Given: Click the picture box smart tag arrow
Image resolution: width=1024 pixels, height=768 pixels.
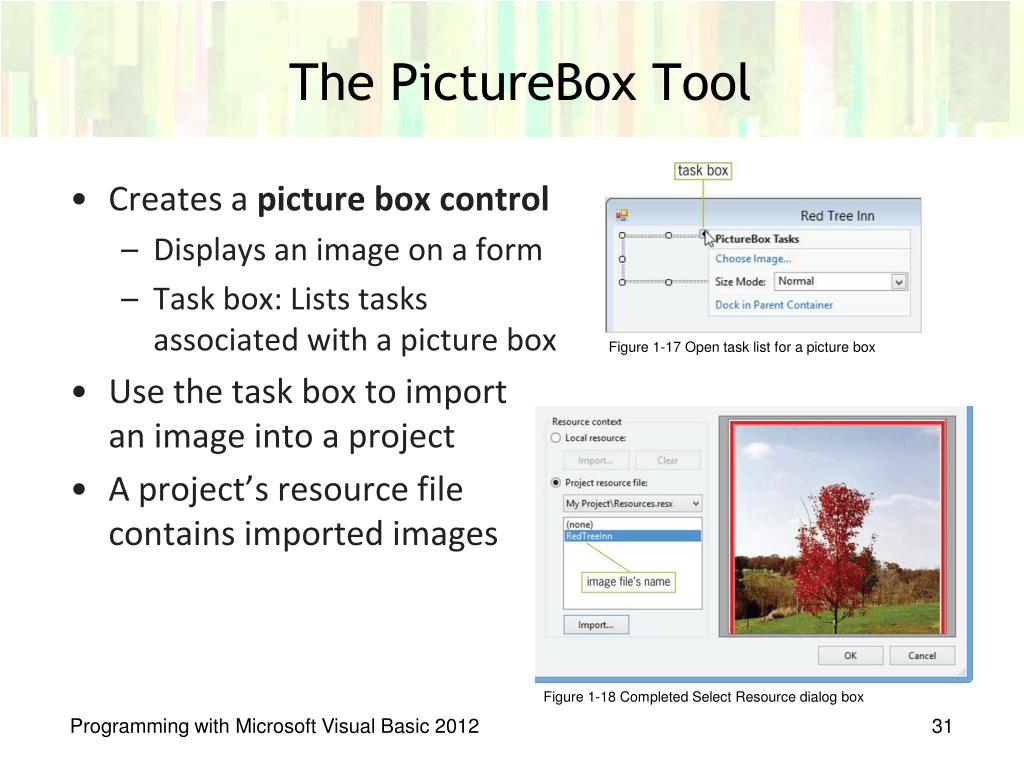Looking at the screenshot, I should (x=703, y=234).
